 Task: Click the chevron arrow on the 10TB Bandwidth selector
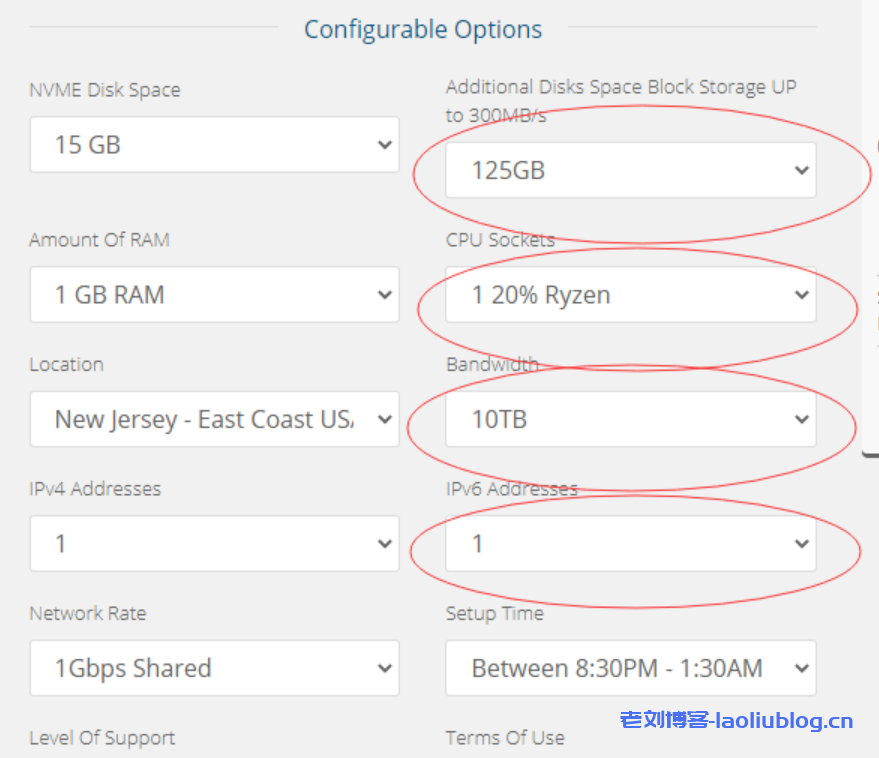pyautogui.click(x=801, y=419)
